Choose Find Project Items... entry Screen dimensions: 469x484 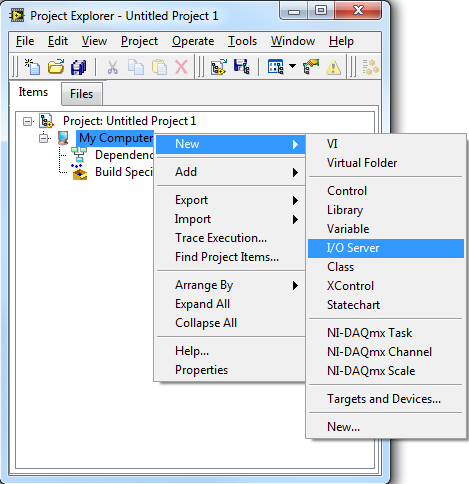coord(231,257)
